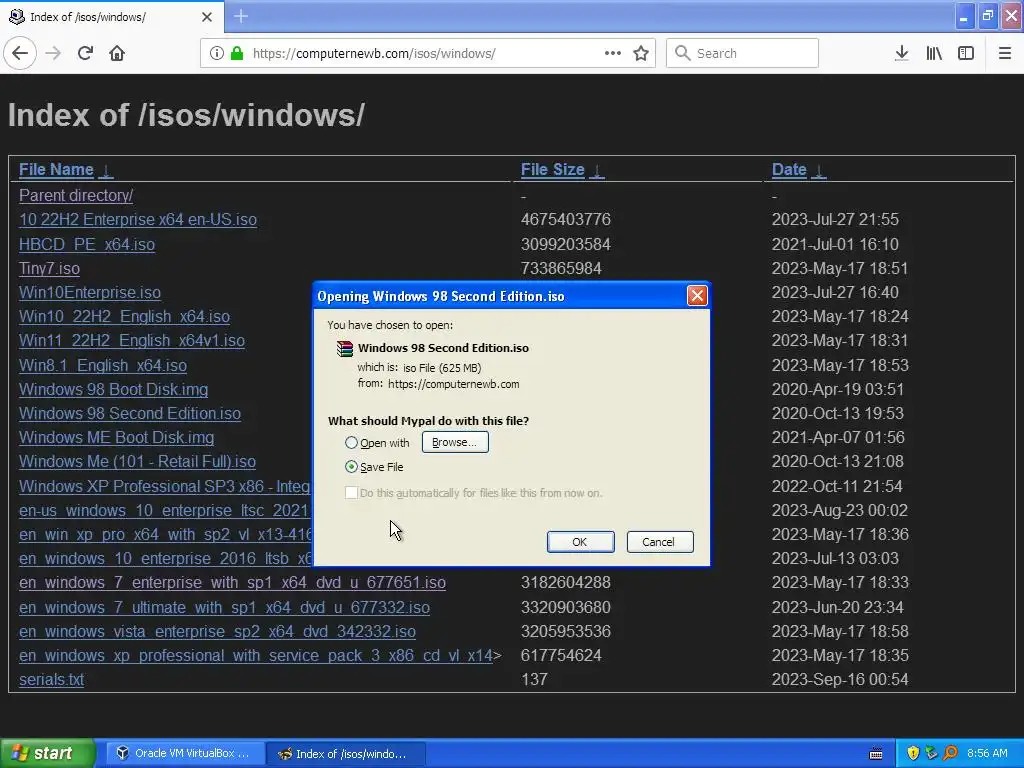The width and height of the screenshot is (1024, 768).
Task: Click the network connection tray icon
Action: 931,753
